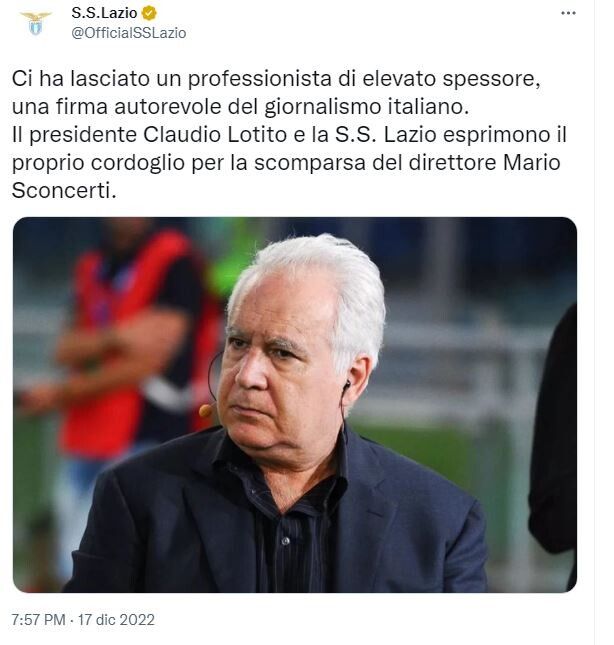Click the S.S. Lazio eagle profile avatar
614x645 pixels.
36,23
